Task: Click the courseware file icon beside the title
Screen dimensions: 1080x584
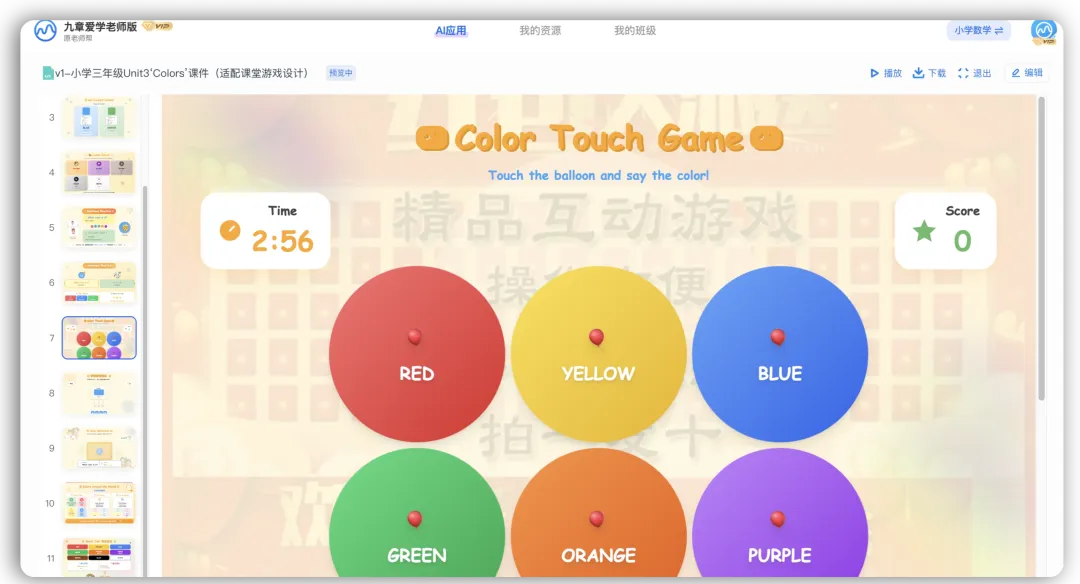Action: click(x=48, y=73)
